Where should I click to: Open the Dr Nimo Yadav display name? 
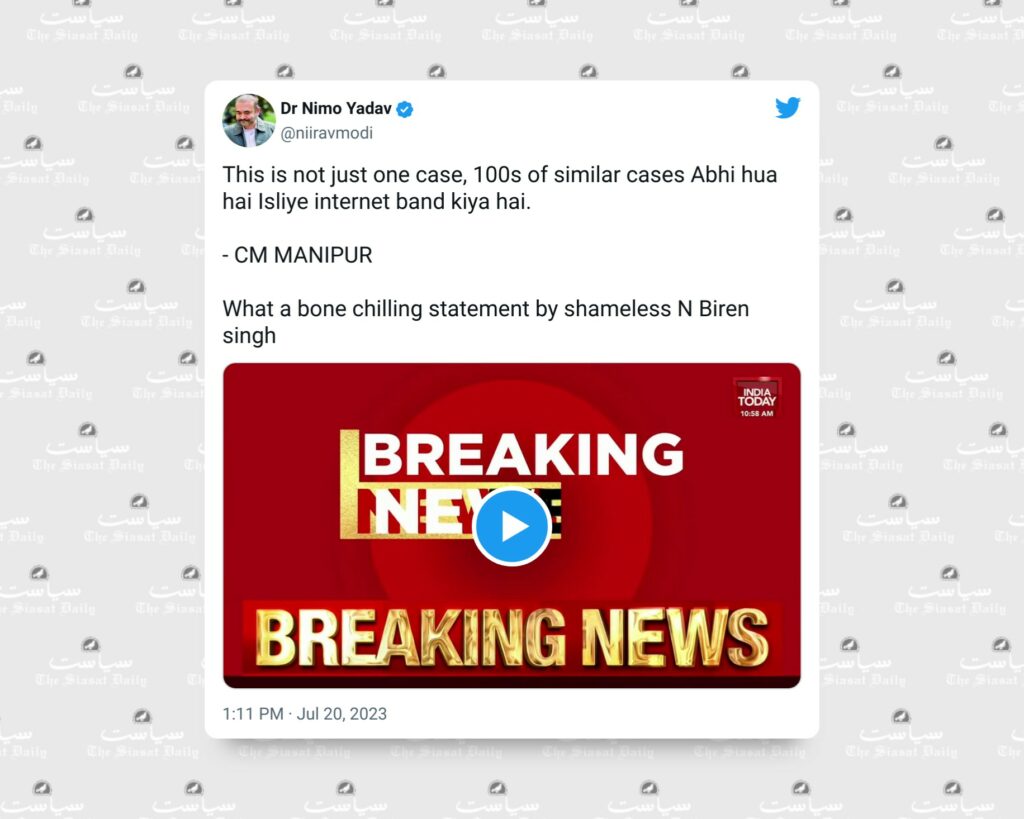336,108
